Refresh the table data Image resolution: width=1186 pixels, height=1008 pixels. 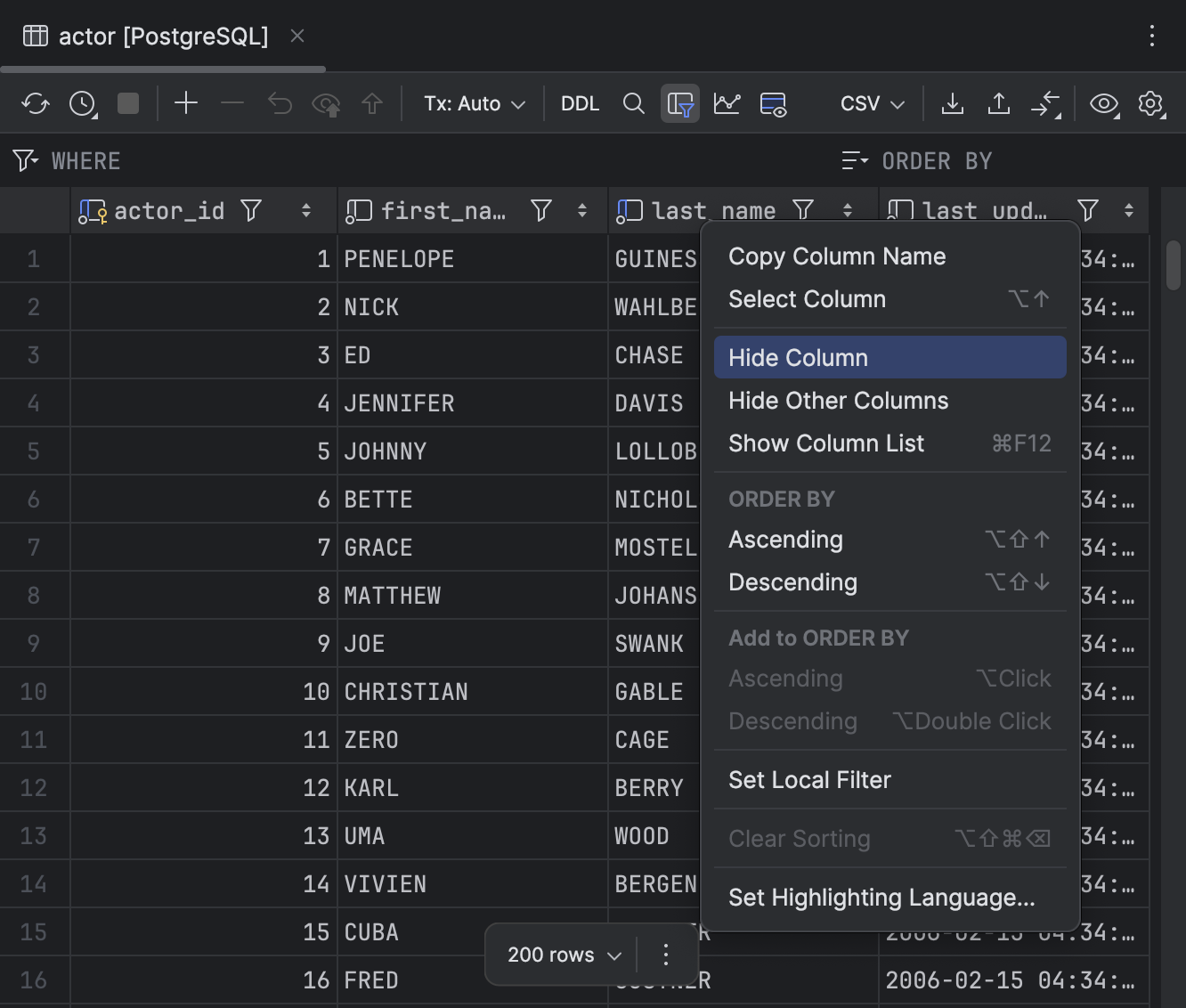click(37, 102)
